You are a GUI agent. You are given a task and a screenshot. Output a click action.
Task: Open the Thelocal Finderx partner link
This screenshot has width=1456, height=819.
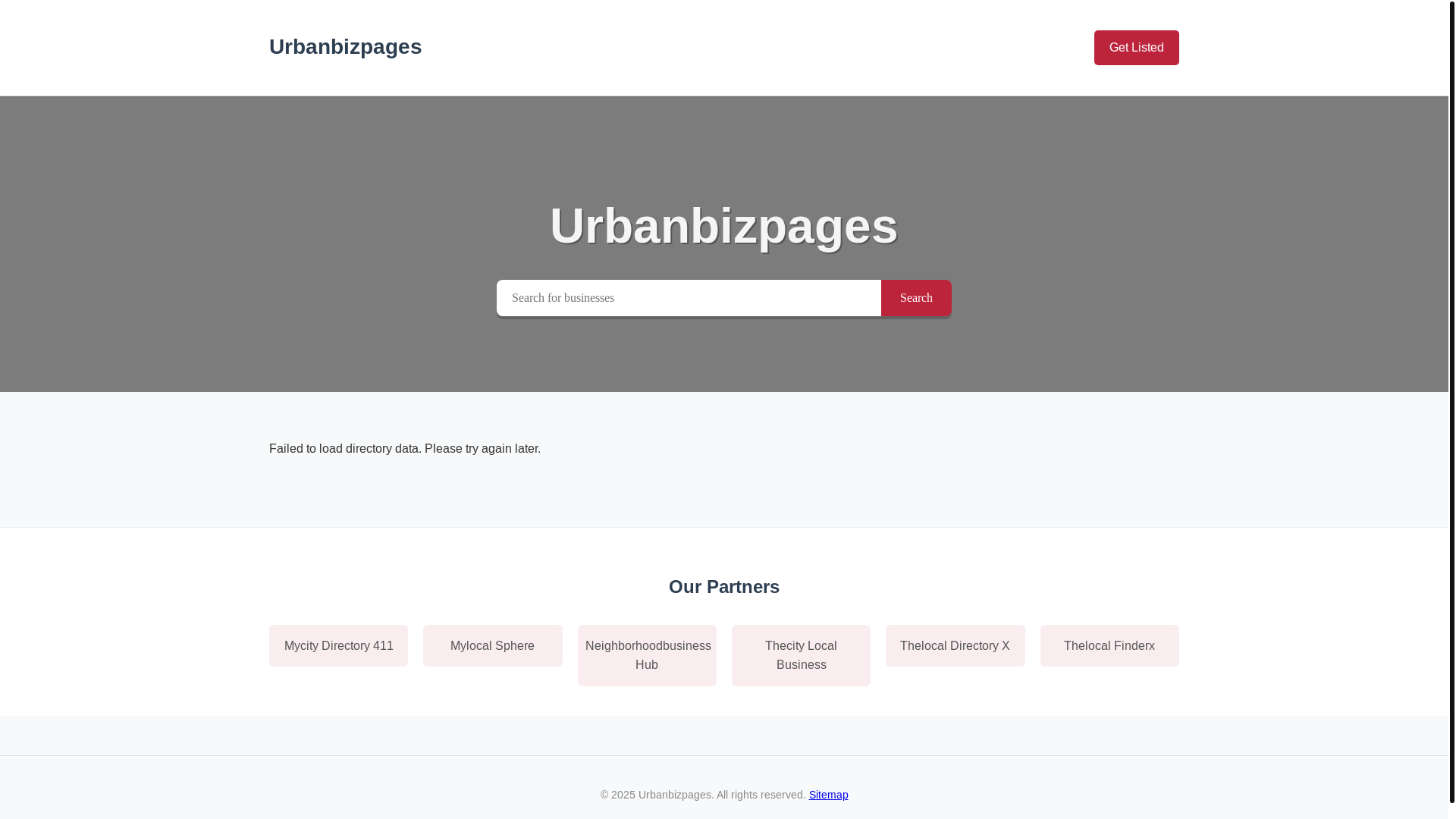point(1109,646)
